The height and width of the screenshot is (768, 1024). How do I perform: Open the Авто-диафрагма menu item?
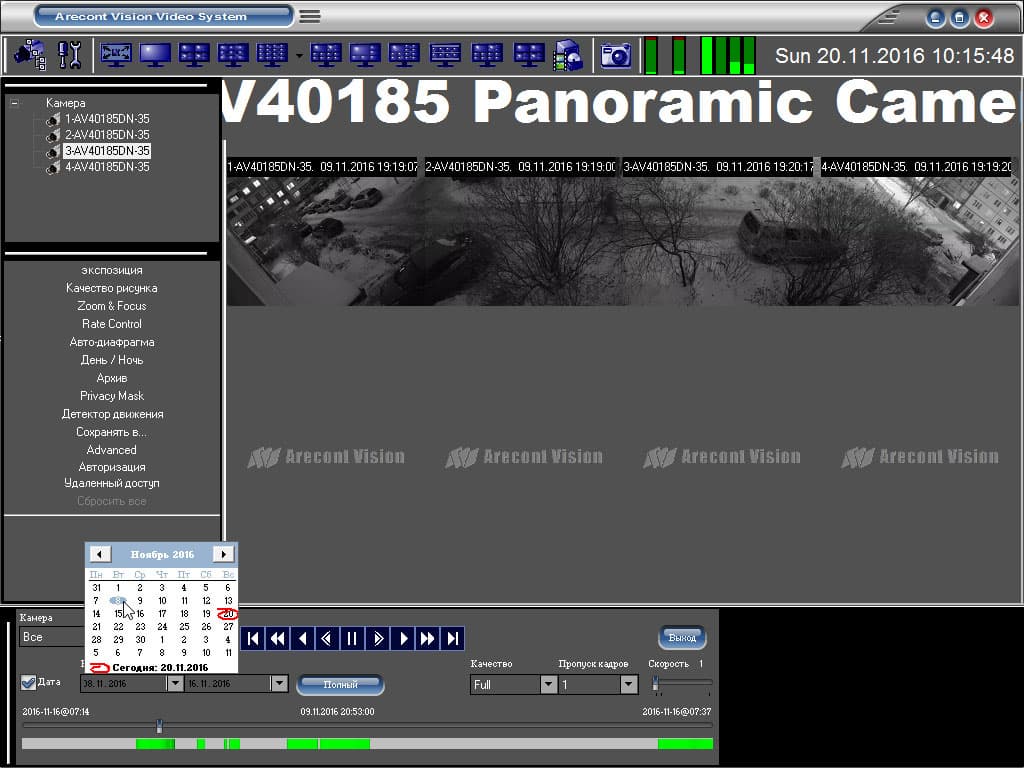(112, 342)
